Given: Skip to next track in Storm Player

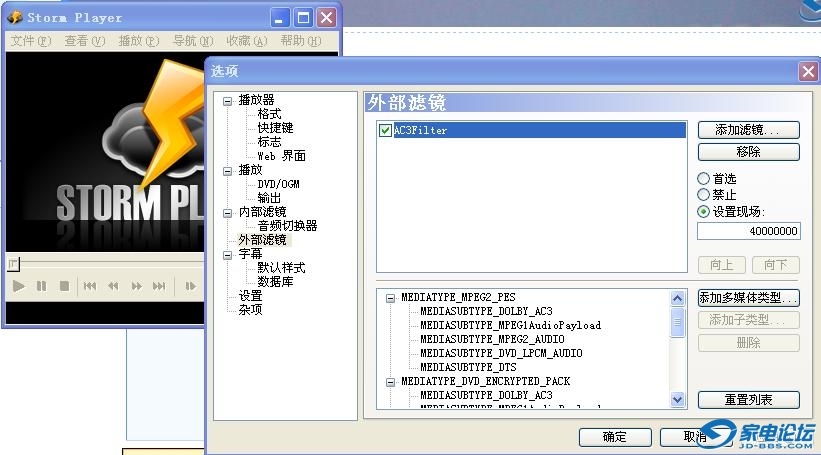Looking at the screenshot, I should 159,286.
